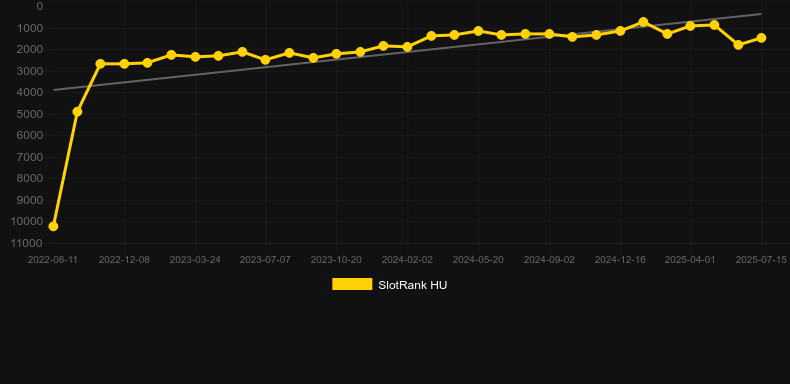Click the yellow SlotRank HU legend swatch
Screen dimensions: 790x384
coord(352,284)
